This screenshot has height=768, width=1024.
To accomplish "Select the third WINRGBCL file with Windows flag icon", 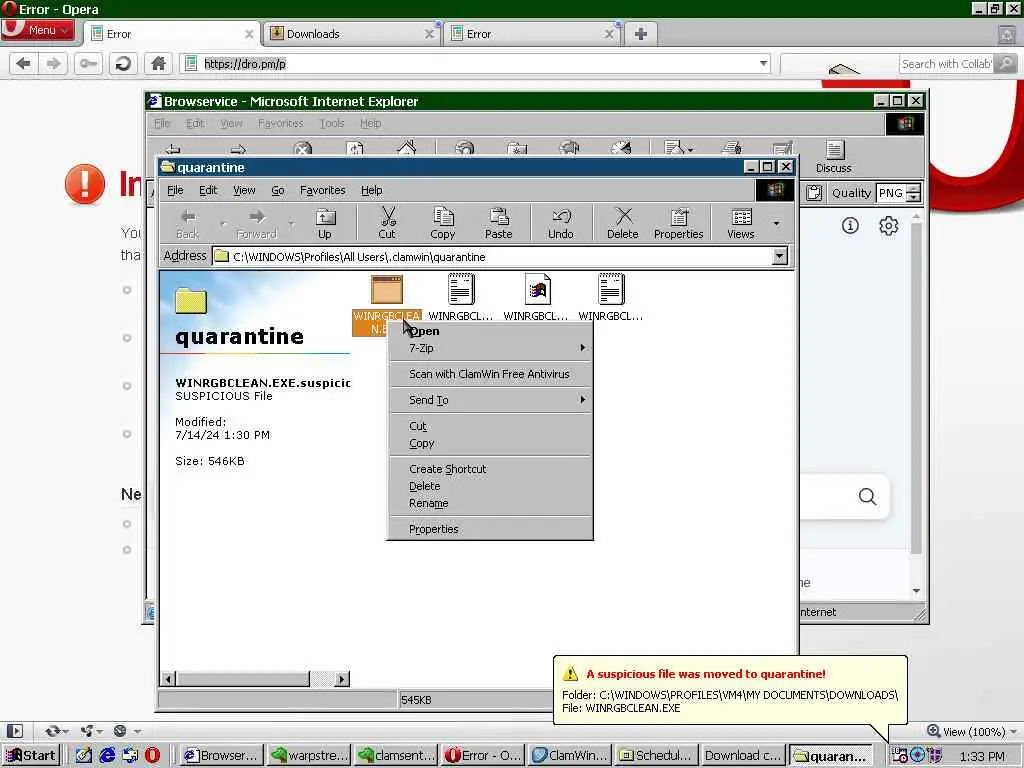I will pyautogui.click(x=536, y=298).
